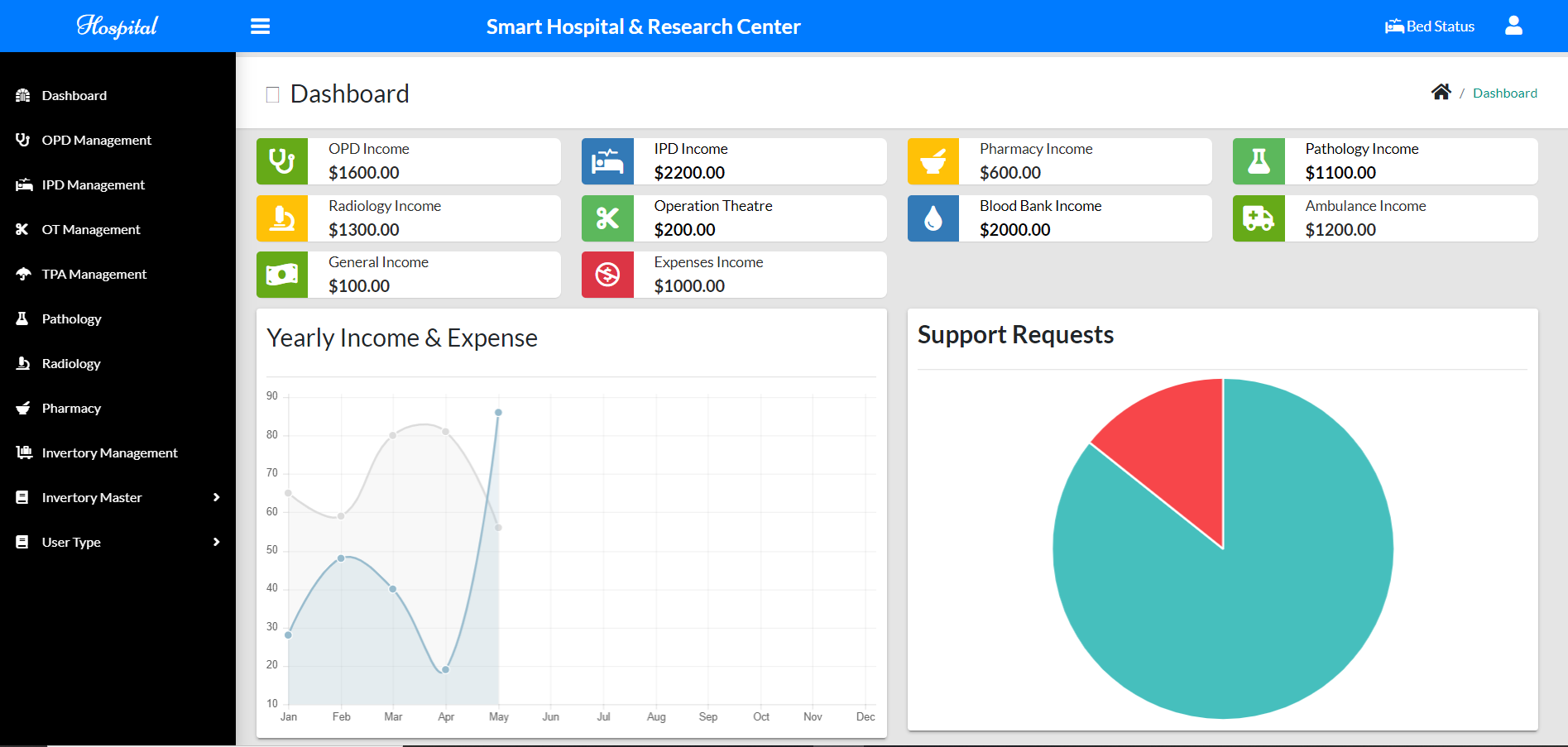Click the Bed Status link

pos(1430,26)
